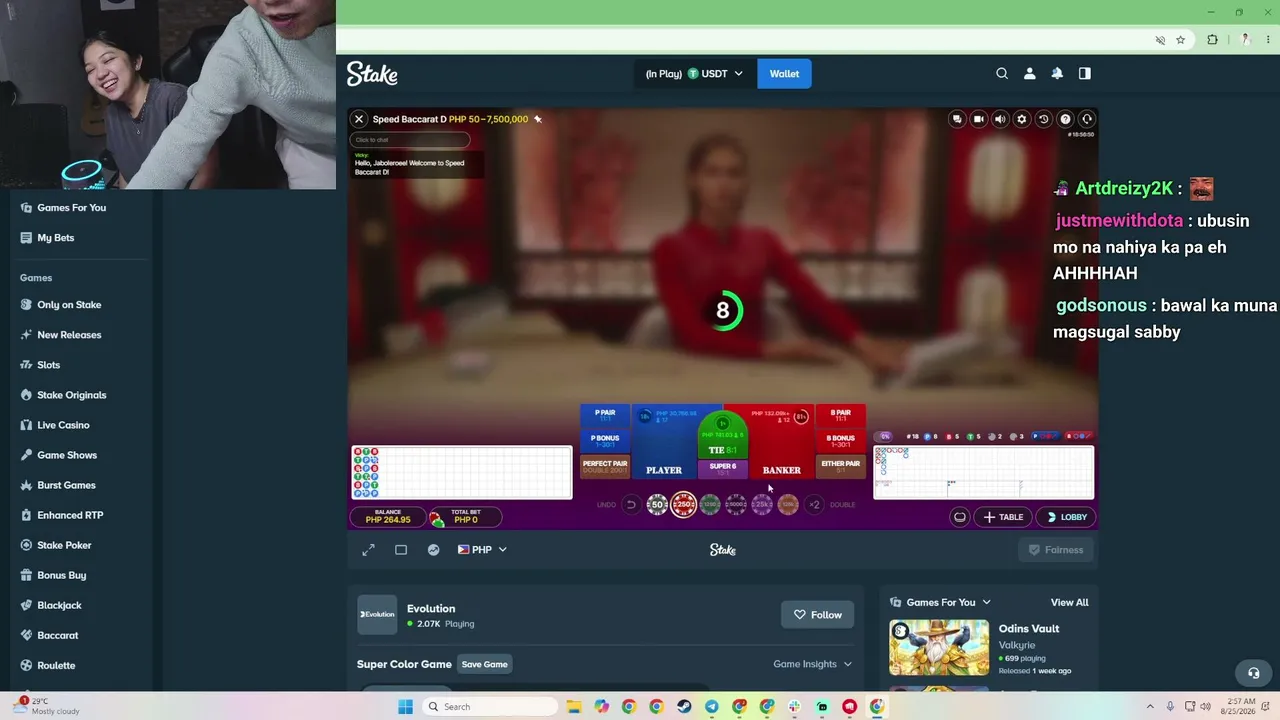Save Game for Super Color Game
The height and width of the screenshot is (720, 1280).
pos(484,664)
